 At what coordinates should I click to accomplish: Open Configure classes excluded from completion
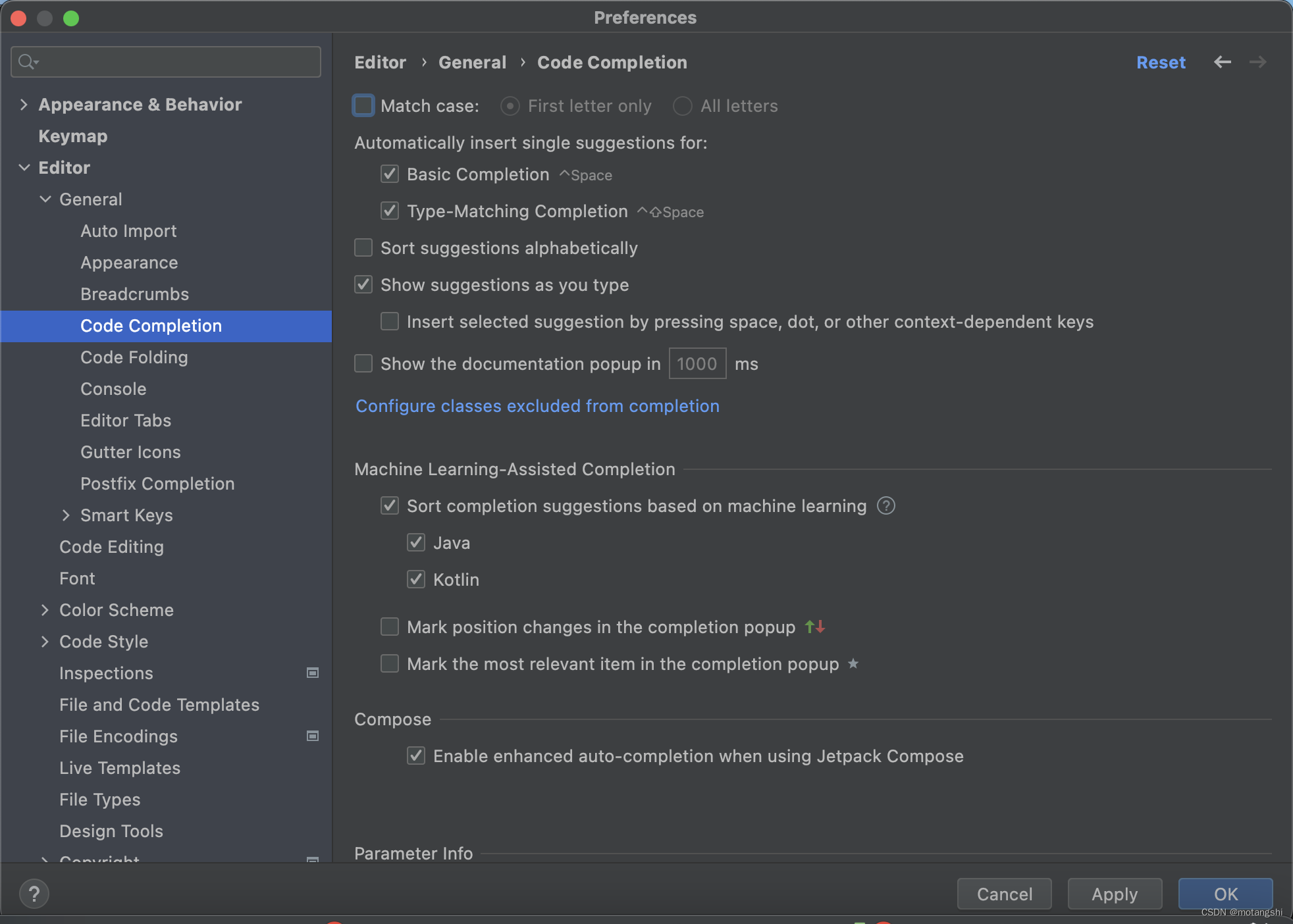(x=537, y=405)
